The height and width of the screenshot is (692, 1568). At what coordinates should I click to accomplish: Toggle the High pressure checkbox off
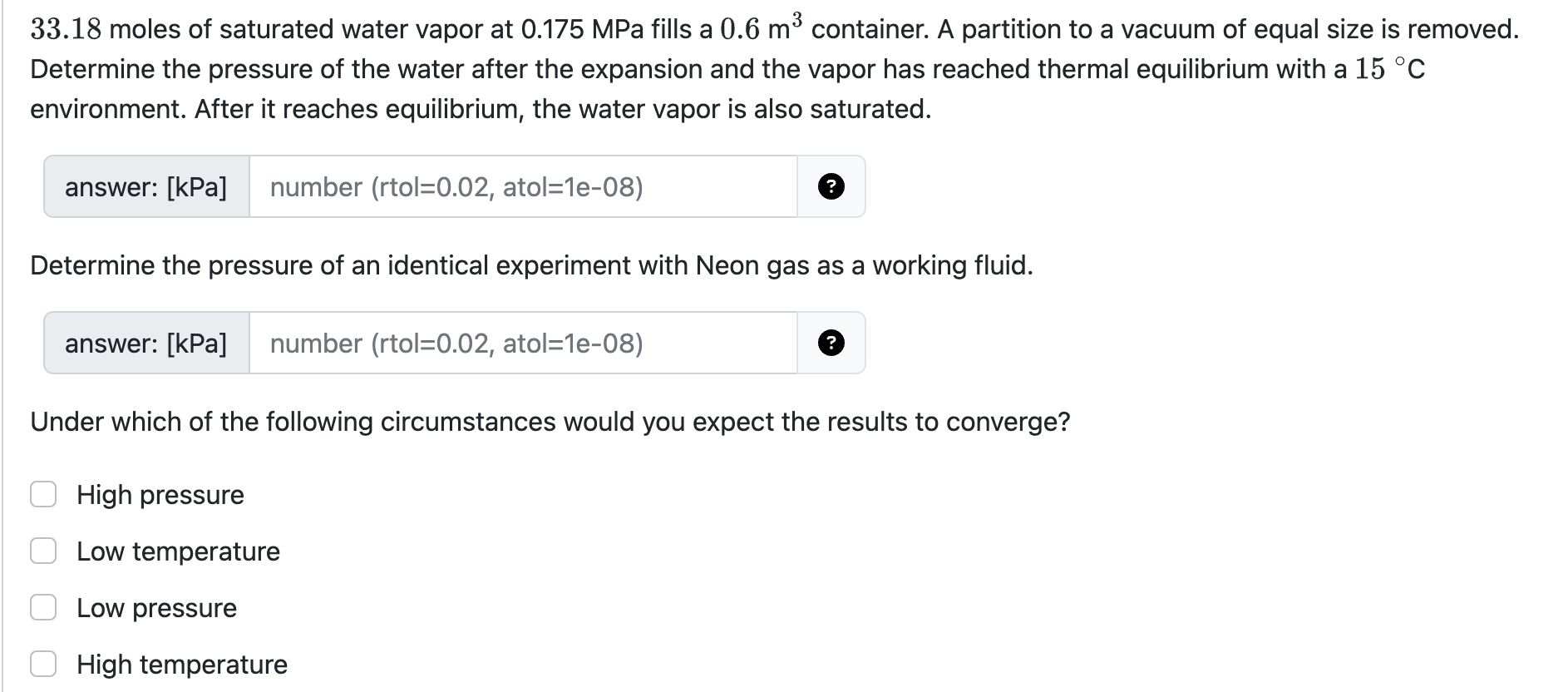[42, 494]
